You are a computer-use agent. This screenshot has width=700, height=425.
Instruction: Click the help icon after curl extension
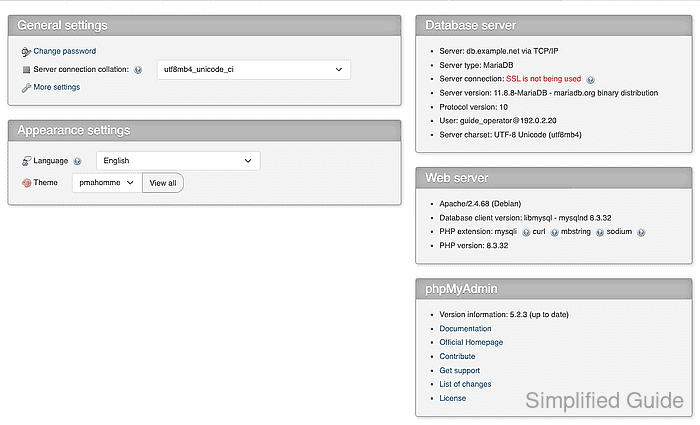pos(554,233)
